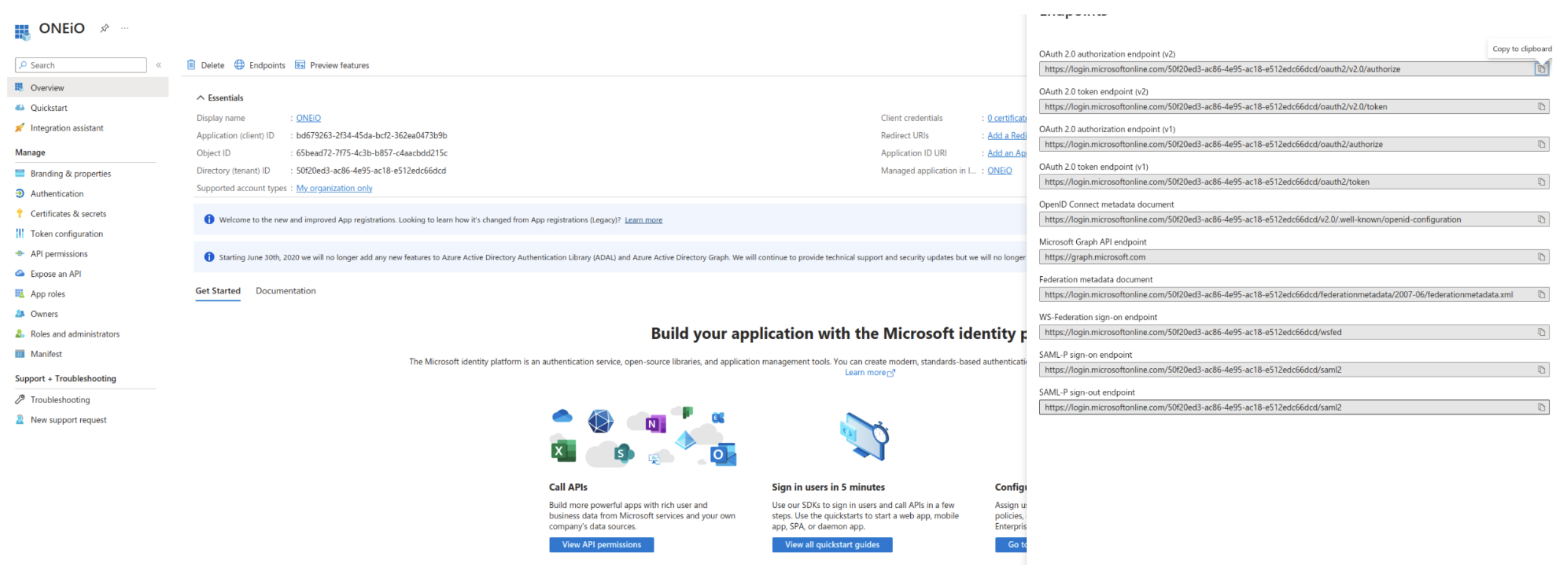Open Quickstart from the sidebar

[48, 108]
